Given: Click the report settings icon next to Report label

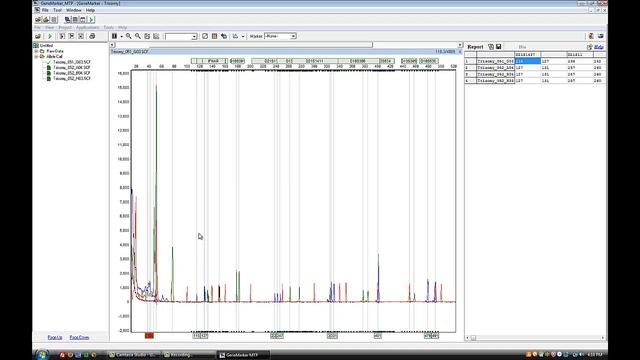Looking at the screenshot, I should (491, 47).
